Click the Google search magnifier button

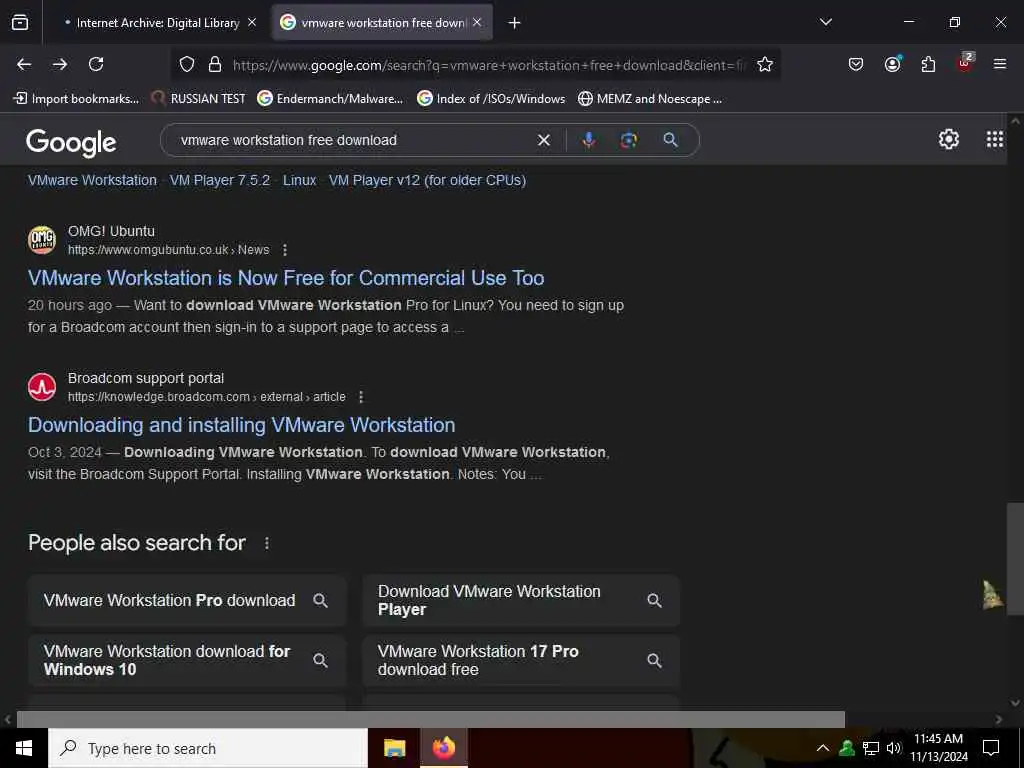coord(671,140)
